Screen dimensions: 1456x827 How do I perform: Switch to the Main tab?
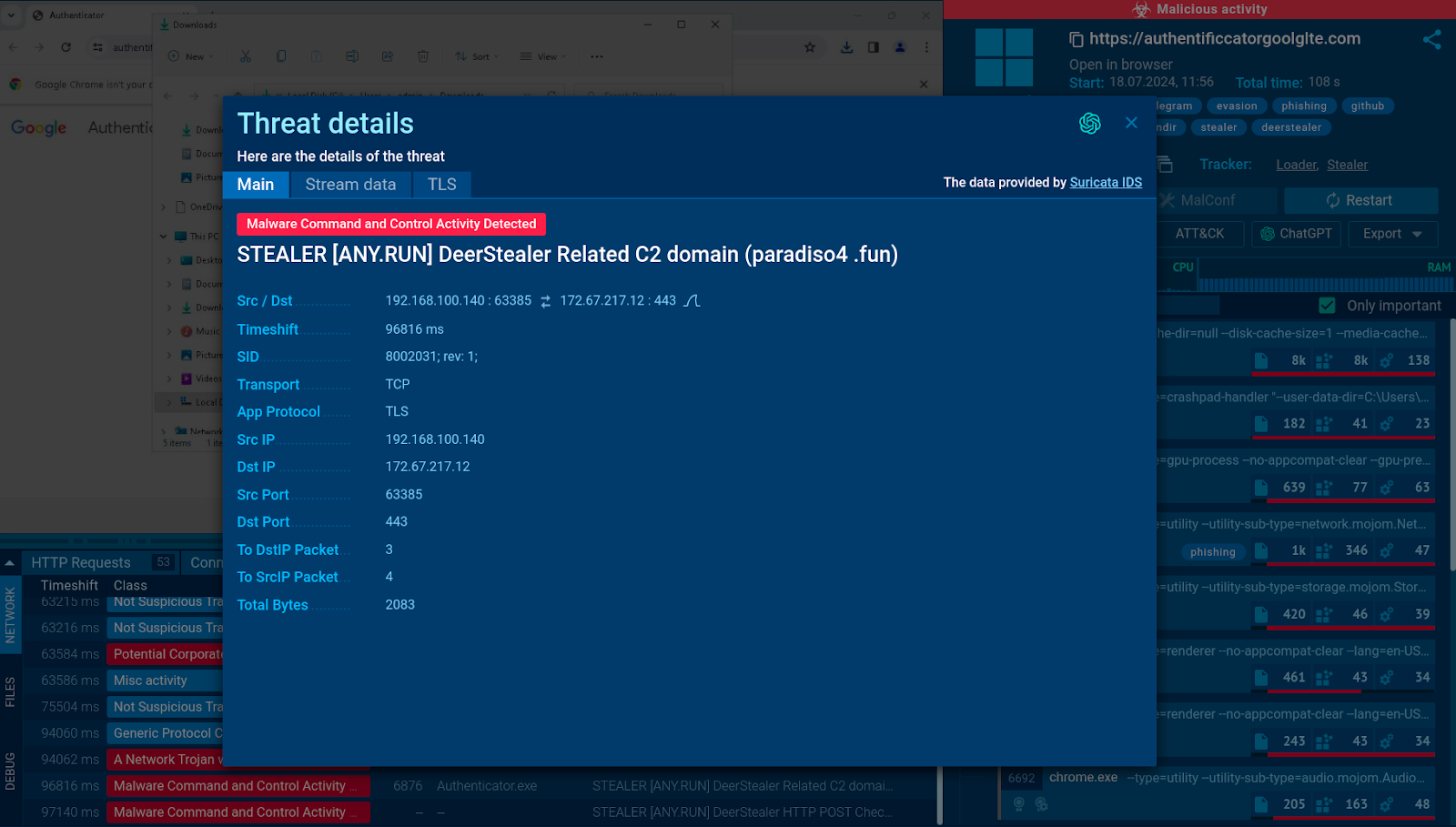point(256,185)
